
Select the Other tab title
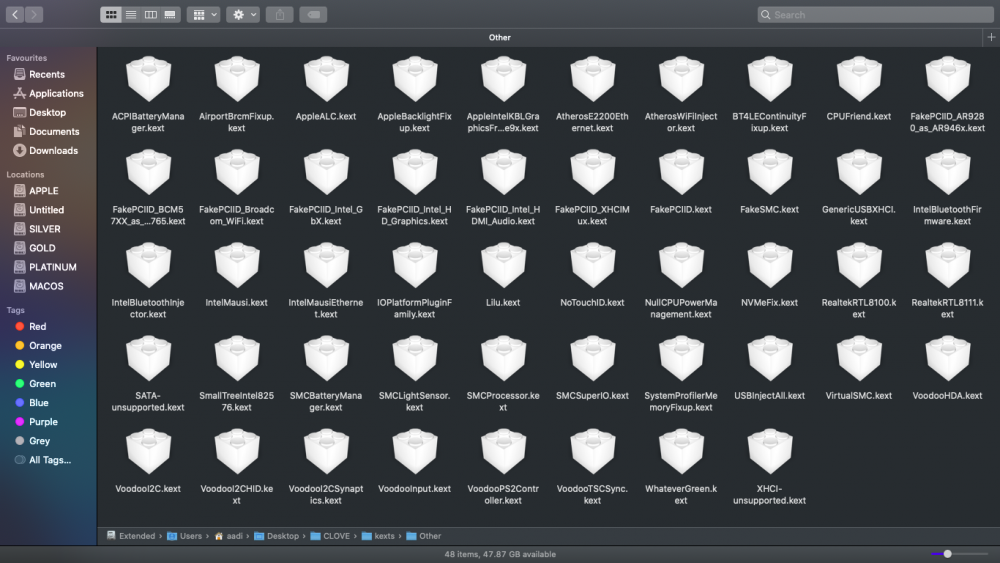click(x=500, y=38)
